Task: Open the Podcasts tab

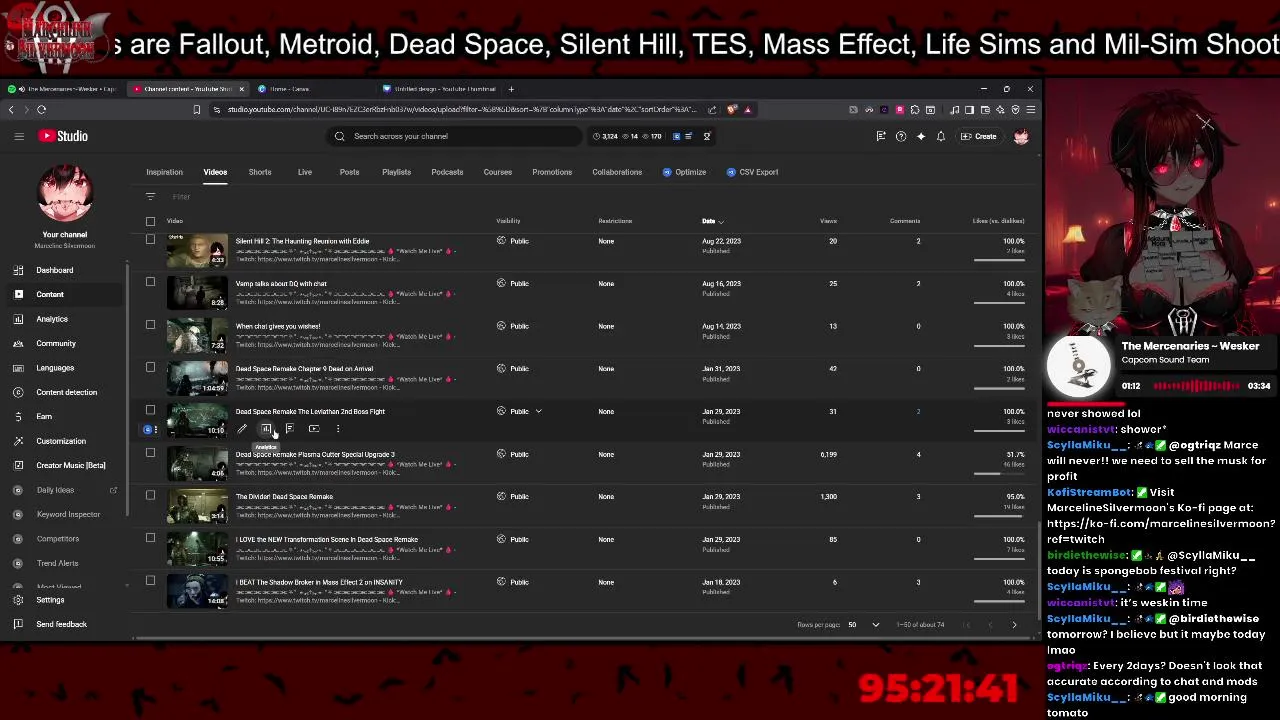Action: point(447,172)
